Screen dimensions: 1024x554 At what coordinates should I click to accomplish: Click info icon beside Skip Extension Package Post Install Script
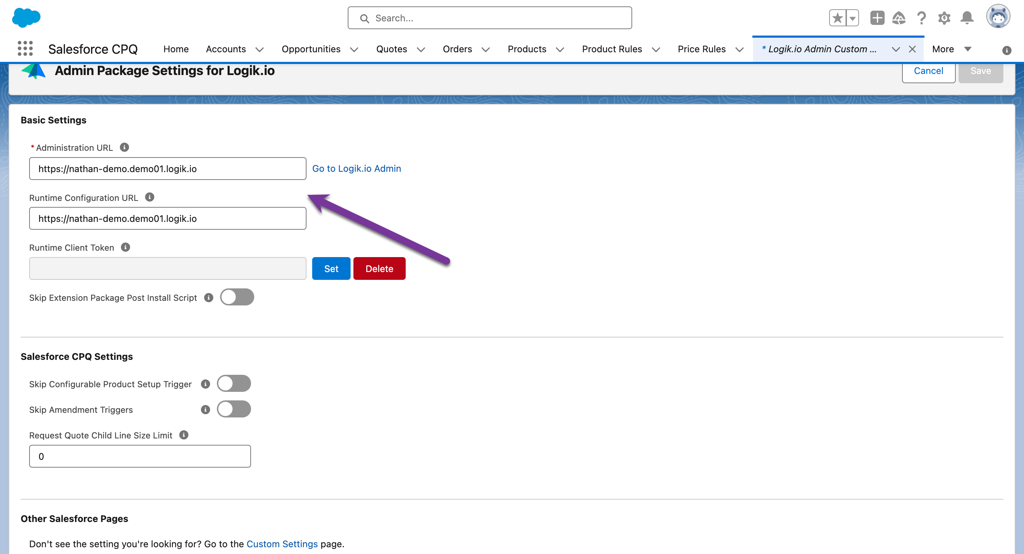(x=208, y=298)
